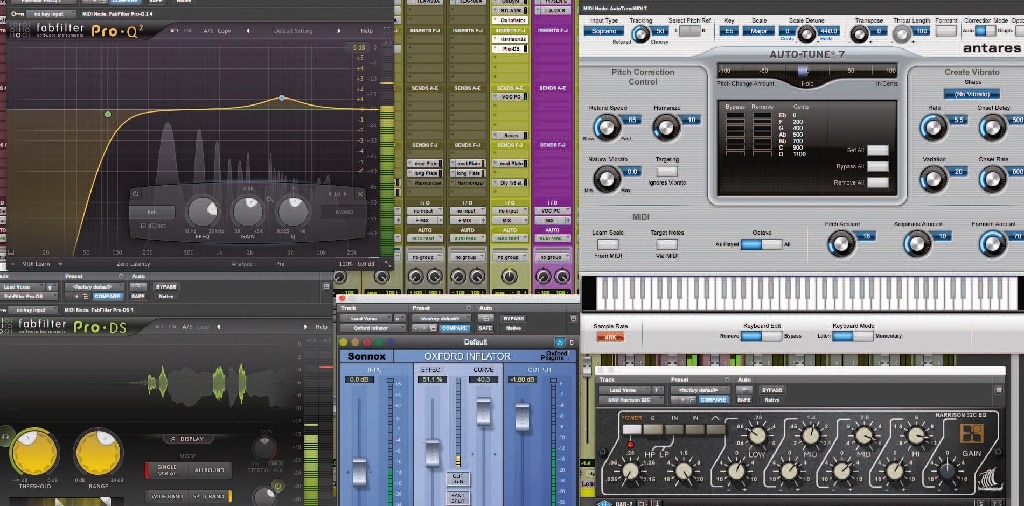Toggle Auto-Tune Correction Mode Auto/Graph switch
Viewport: 1024px width, 506px height.
tap(985, 30)
